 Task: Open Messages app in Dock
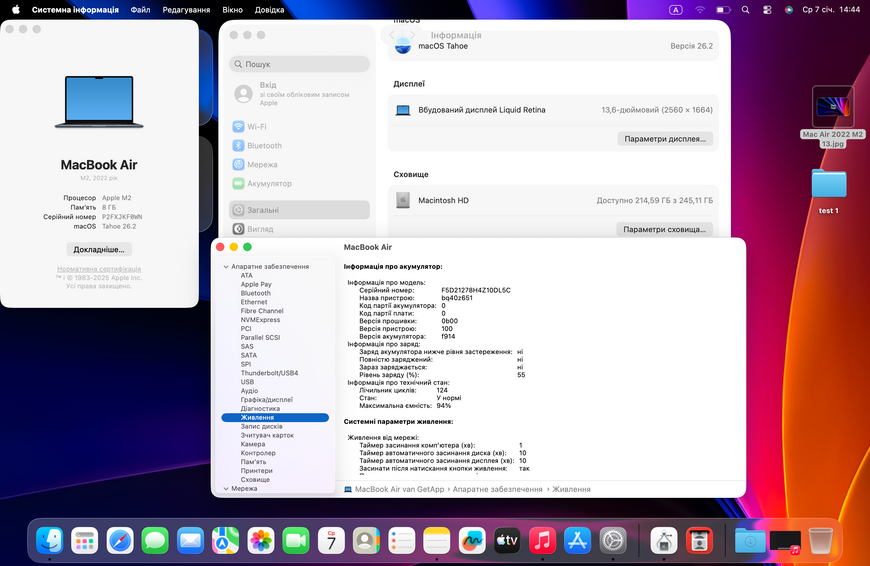coord(155,540)
